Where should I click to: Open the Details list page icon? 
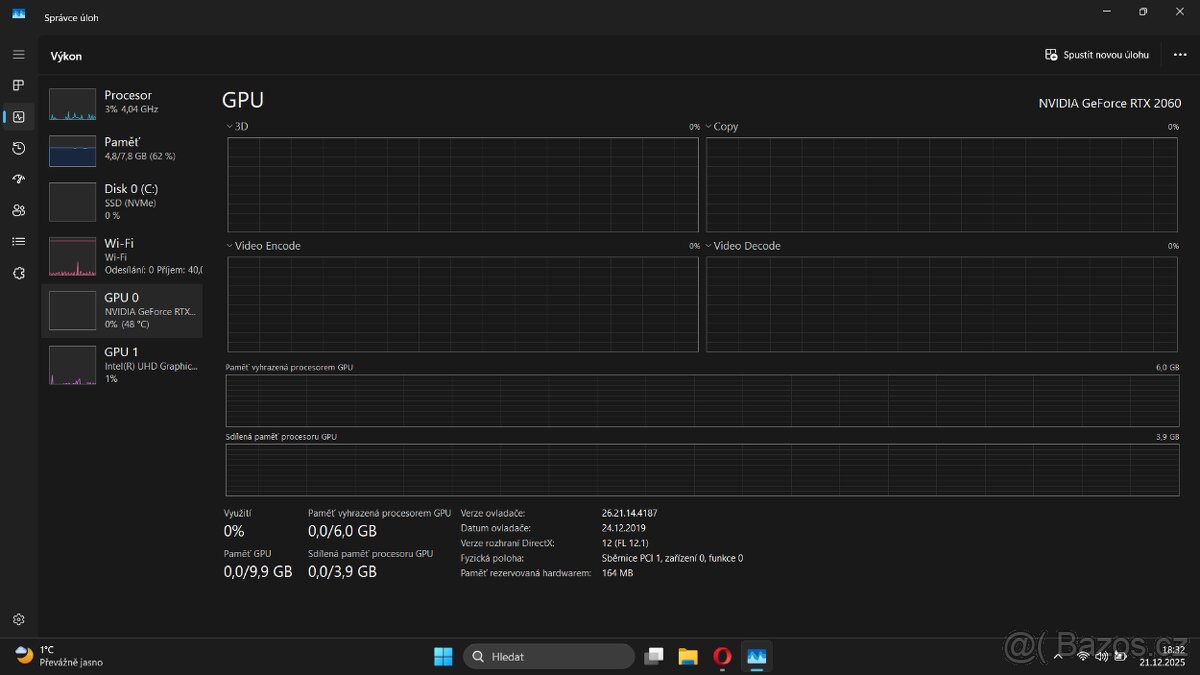18,241
